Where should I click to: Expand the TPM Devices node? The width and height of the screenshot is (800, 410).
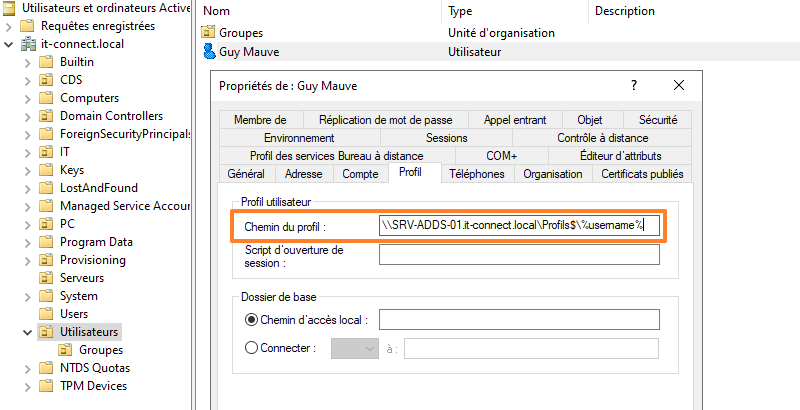pyautogui.click(x=28, y=386)
